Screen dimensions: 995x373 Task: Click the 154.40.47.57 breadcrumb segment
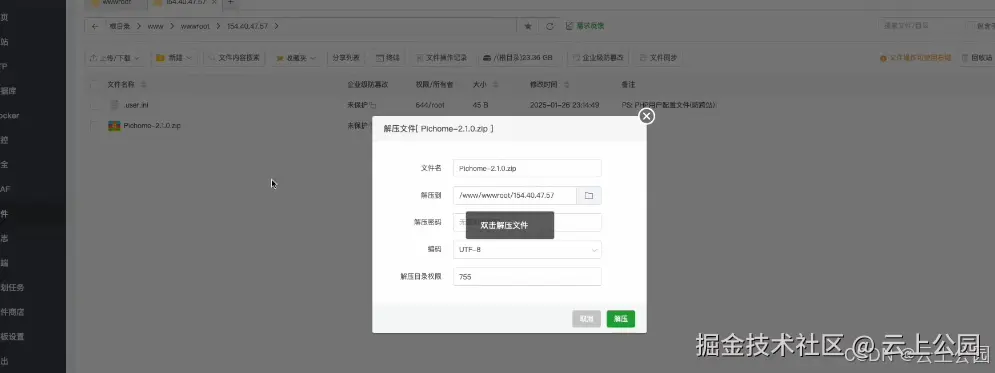pyautogui.click(x=247, y=26)
